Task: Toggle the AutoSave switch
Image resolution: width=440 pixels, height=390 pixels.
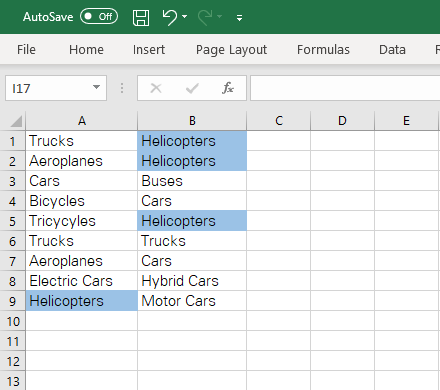Action: pos(99,16)
